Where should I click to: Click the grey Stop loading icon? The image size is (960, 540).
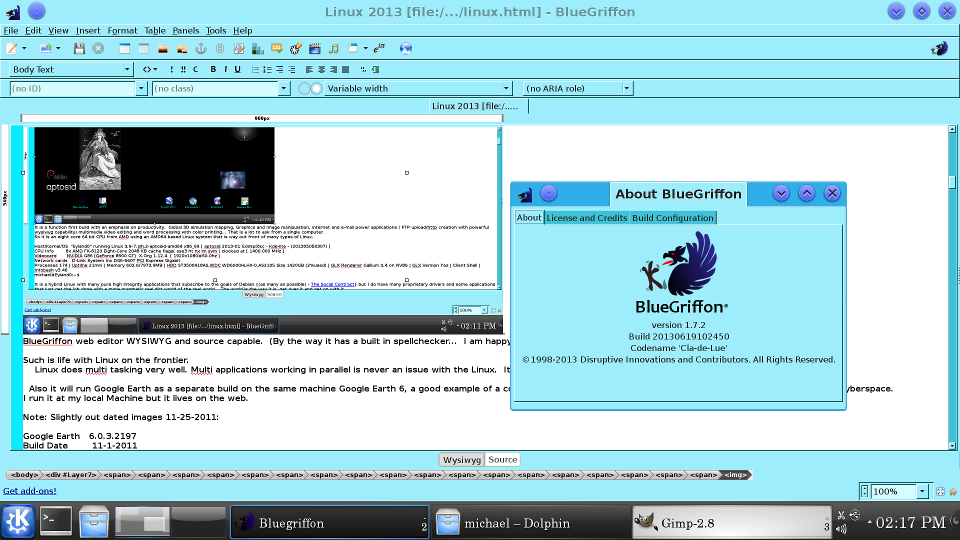tap(98, 48)
